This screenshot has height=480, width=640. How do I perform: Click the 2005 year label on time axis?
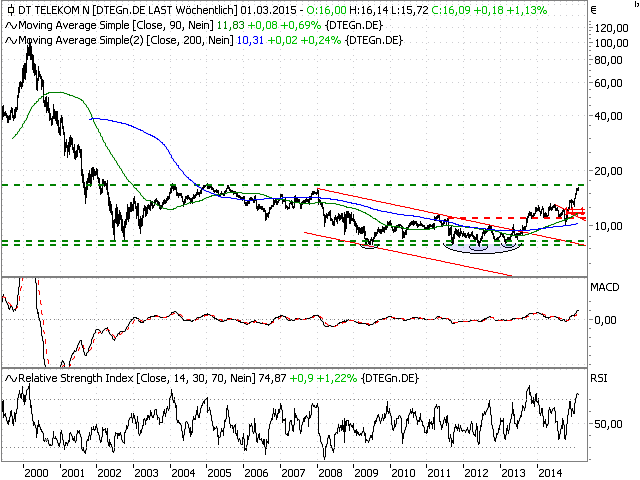(x=219, y=473)
